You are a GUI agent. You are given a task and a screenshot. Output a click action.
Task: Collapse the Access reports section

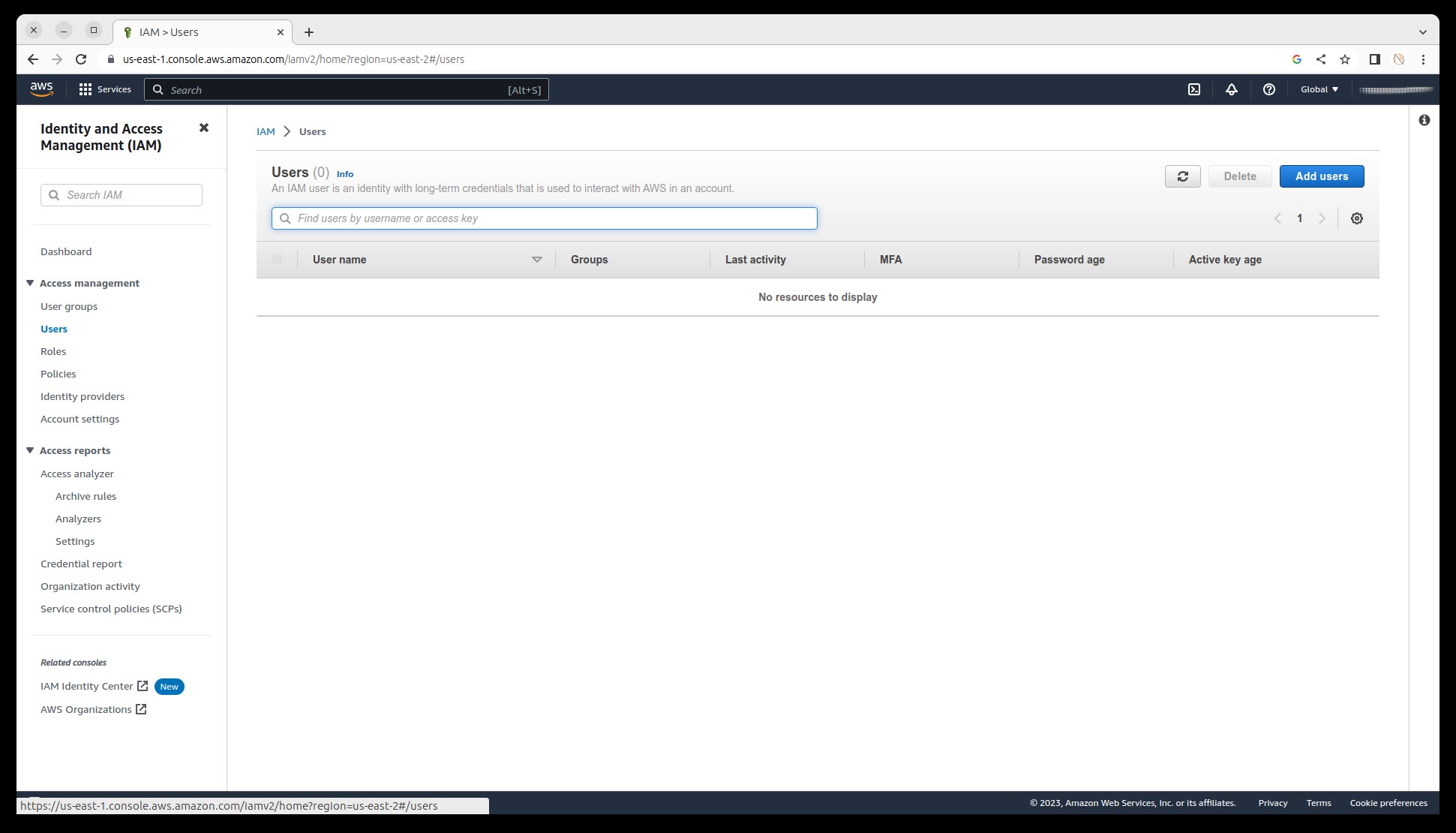click(30, 450)
